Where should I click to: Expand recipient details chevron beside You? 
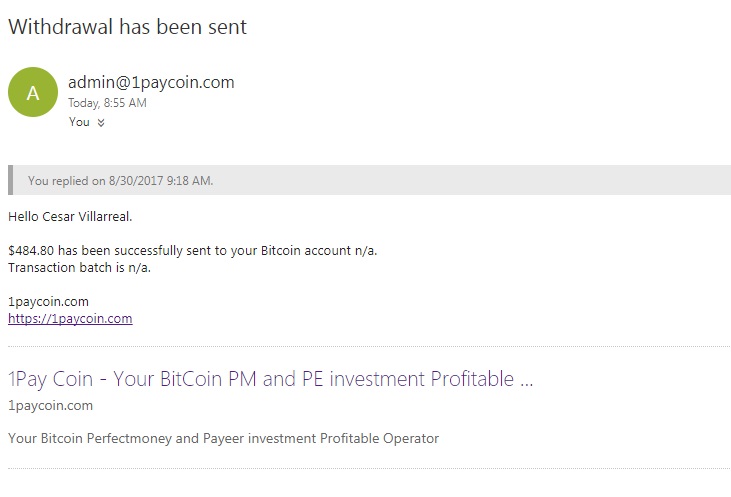click(x=101, y=123)
